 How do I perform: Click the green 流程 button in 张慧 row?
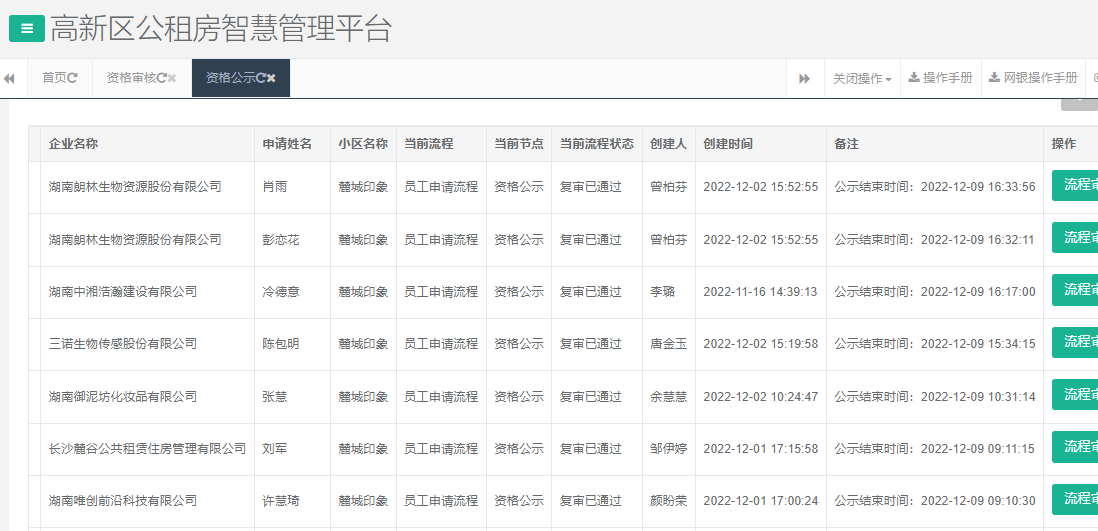pyautogui.click(x=1075, y=394)
